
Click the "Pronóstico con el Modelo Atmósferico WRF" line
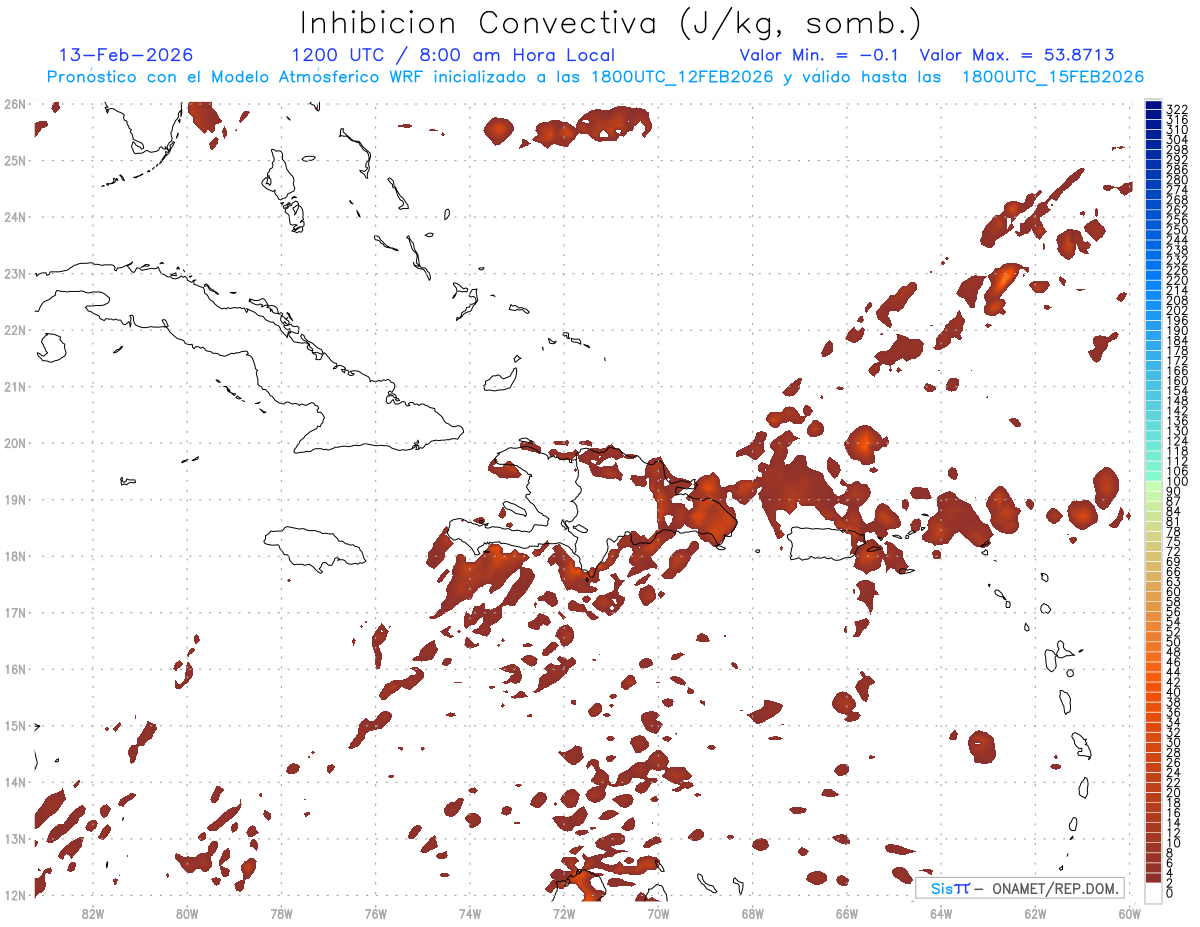pos(595,77)
